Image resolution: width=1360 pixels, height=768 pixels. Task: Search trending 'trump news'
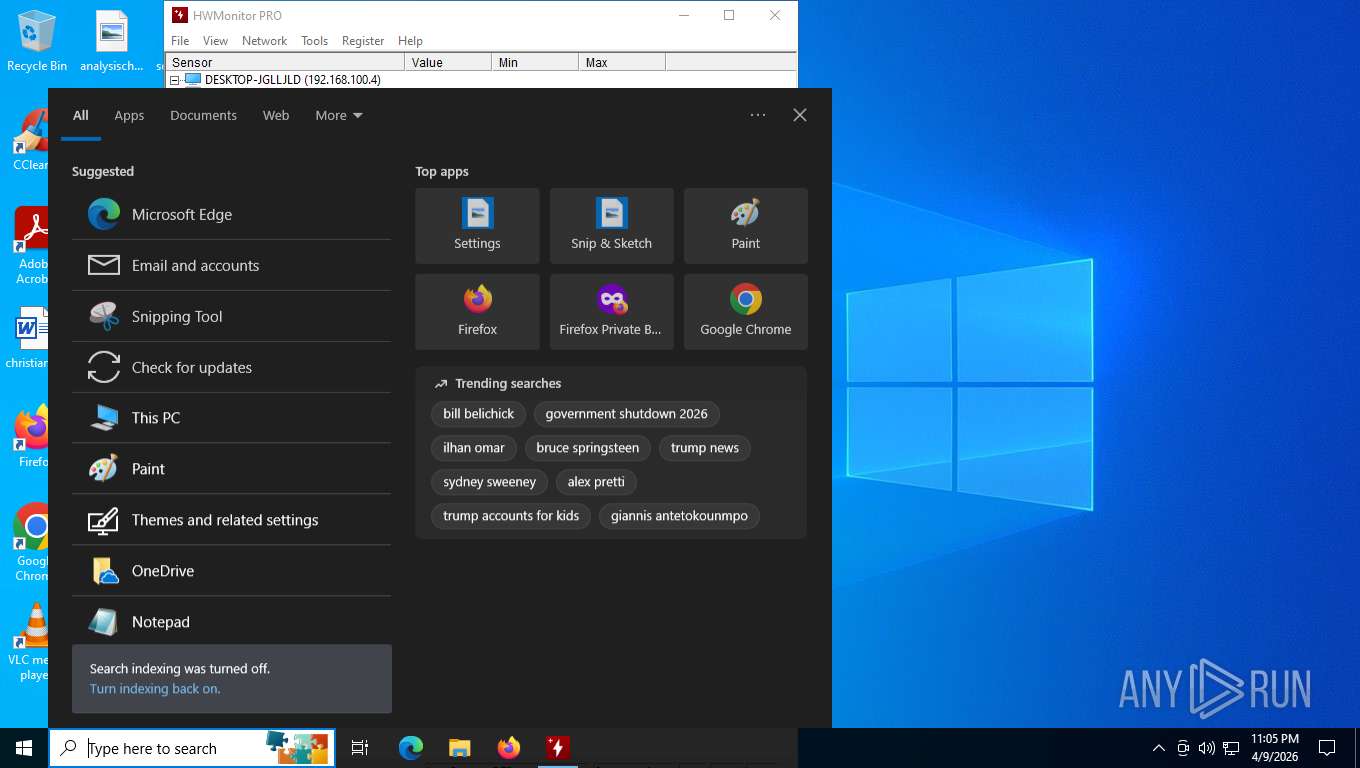point(704,448)
